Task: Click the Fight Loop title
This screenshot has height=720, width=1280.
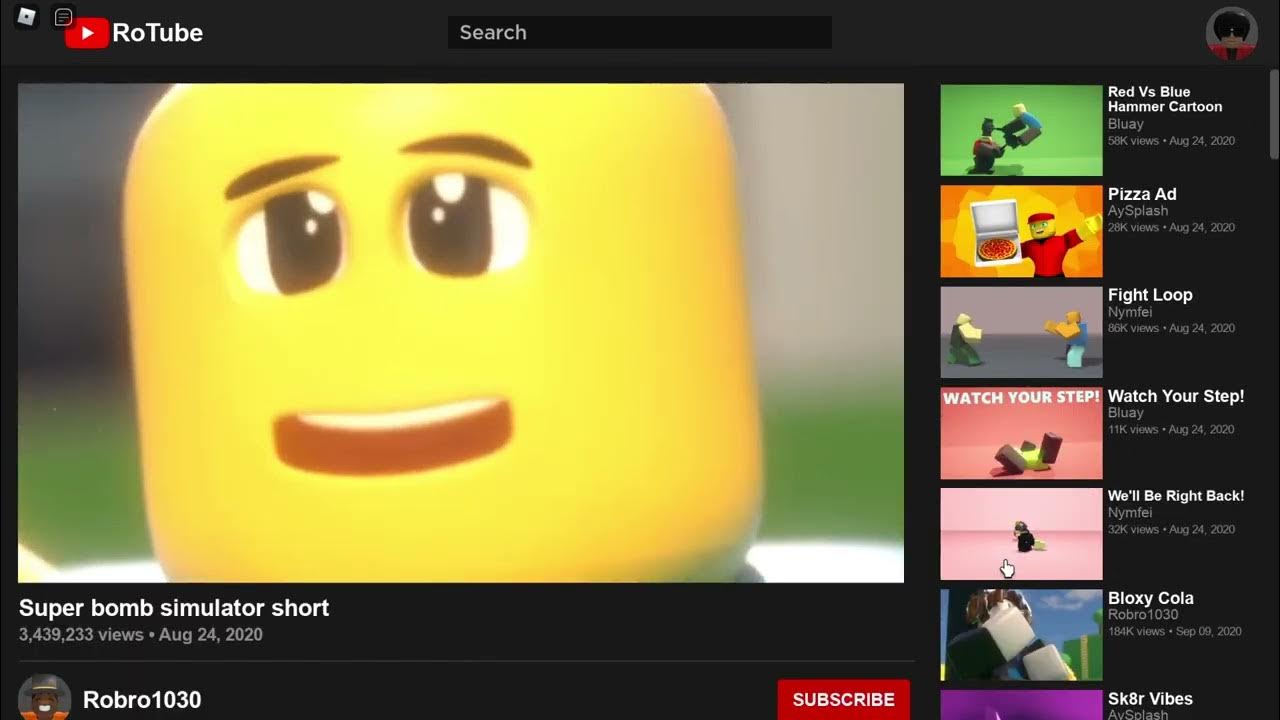Action: point(1150,295)
